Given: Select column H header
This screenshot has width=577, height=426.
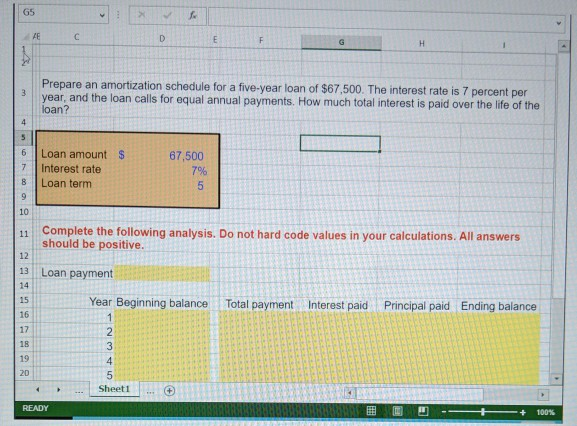Looking at the screenshot, I should (x=422, y=43).
